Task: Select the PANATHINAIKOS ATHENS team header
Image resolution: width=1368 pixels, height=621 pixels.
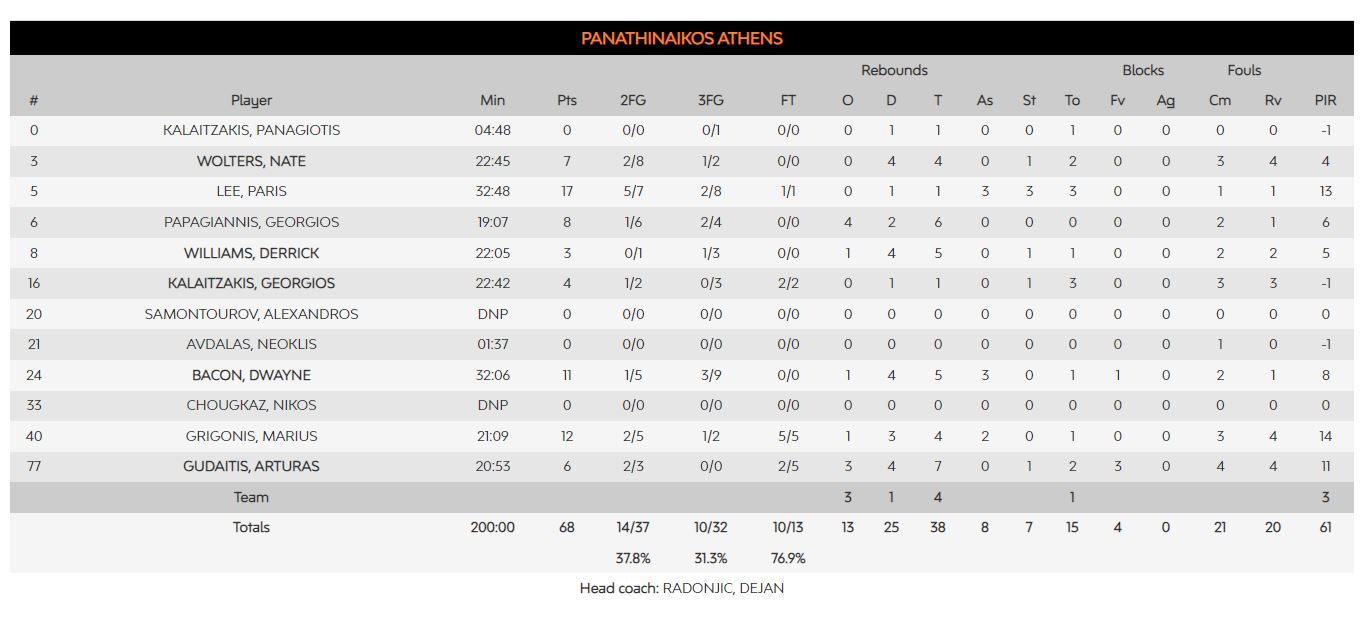Action: 682,38
